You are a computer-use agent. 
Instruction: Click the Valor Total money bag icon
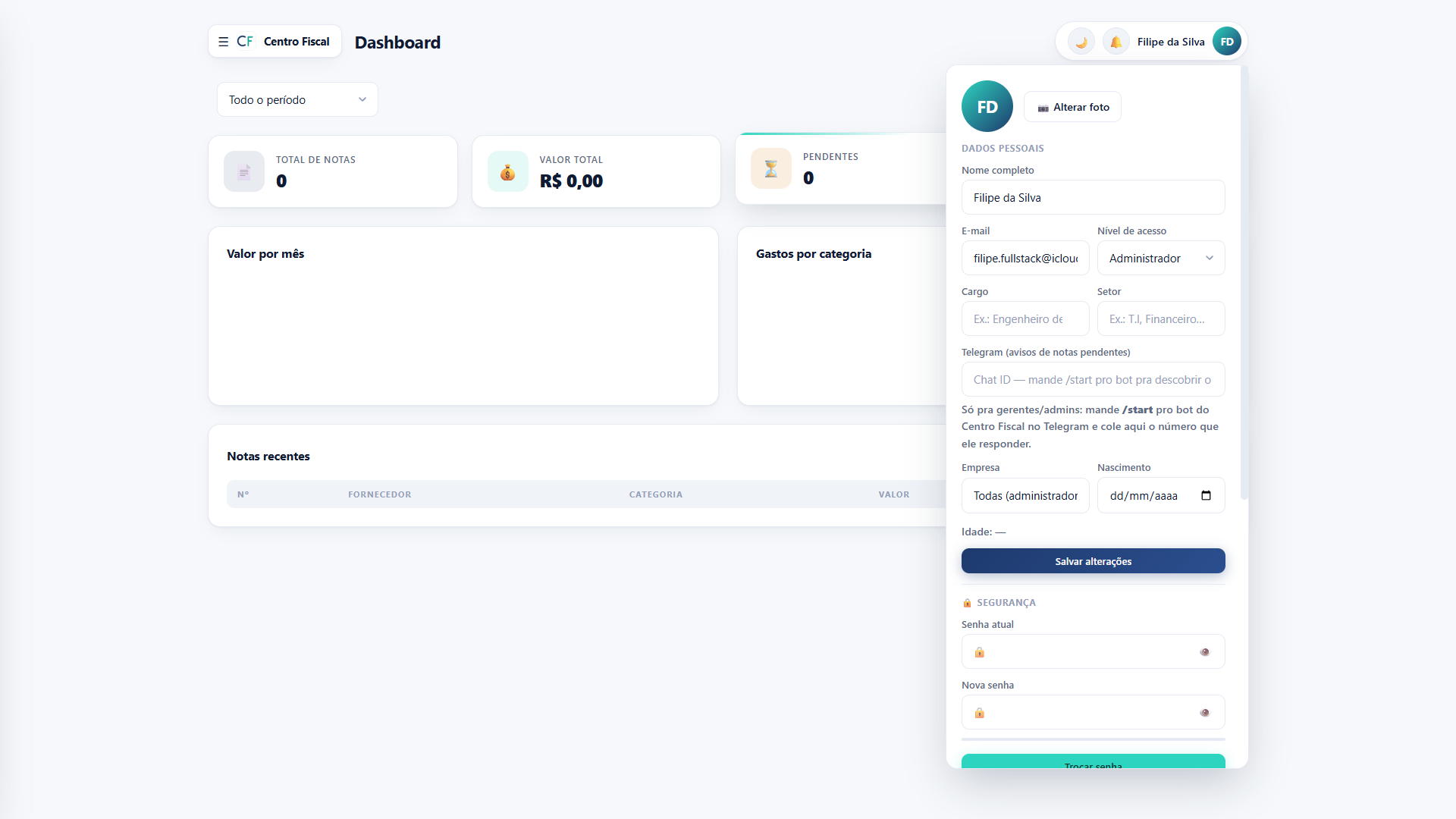[507, 171]
